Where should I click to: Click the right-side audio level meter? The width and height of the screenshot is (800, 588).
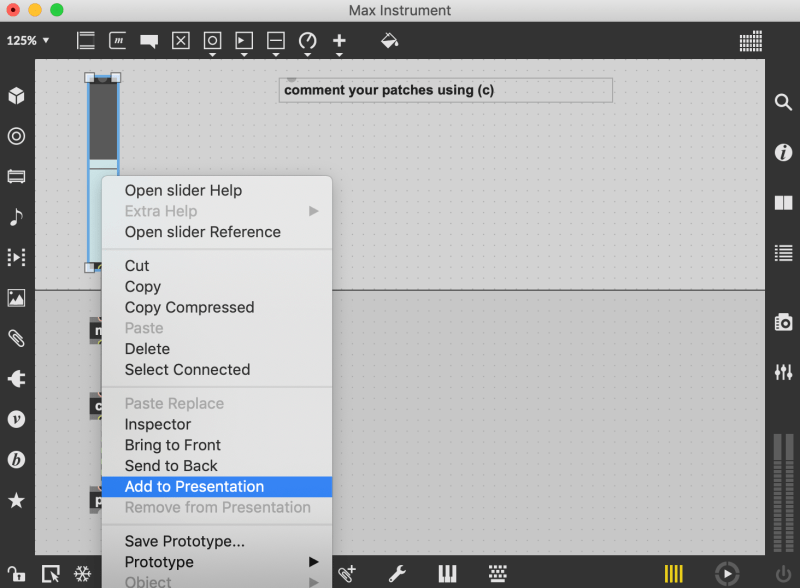(783, 493)
